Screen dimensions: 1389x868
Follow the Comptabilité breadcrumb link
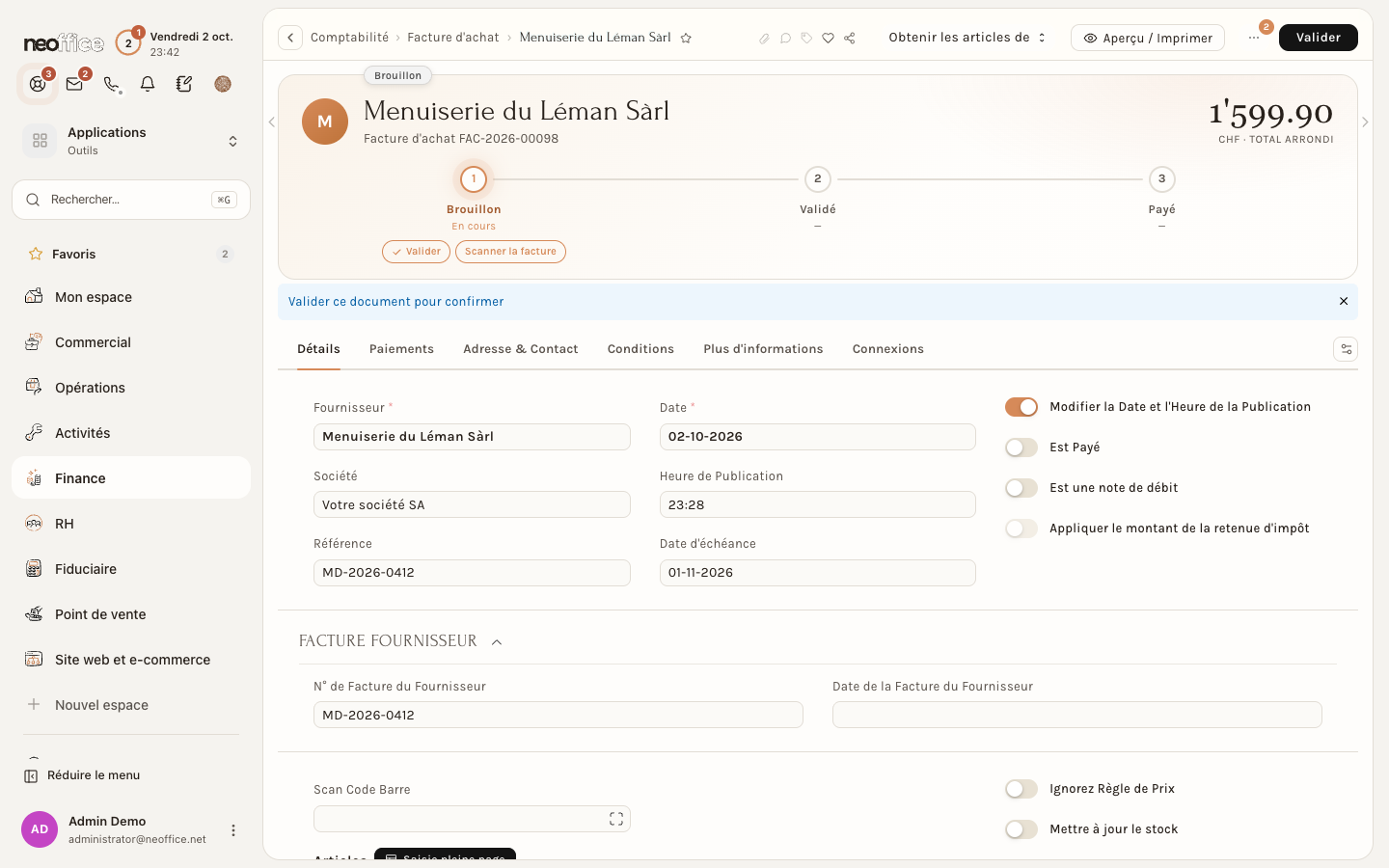349,38
